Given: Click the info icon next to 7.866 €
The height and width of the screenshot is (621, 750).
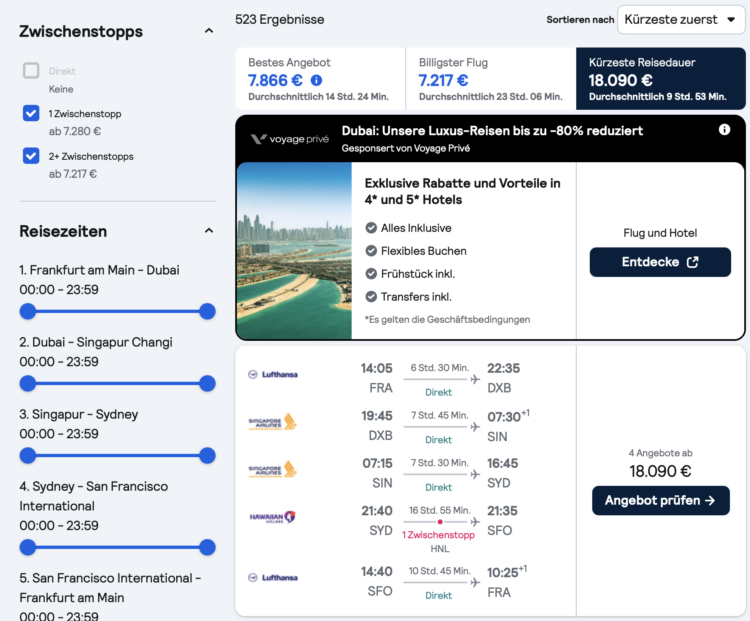Looking at the screenshot, I should [316, 80].
